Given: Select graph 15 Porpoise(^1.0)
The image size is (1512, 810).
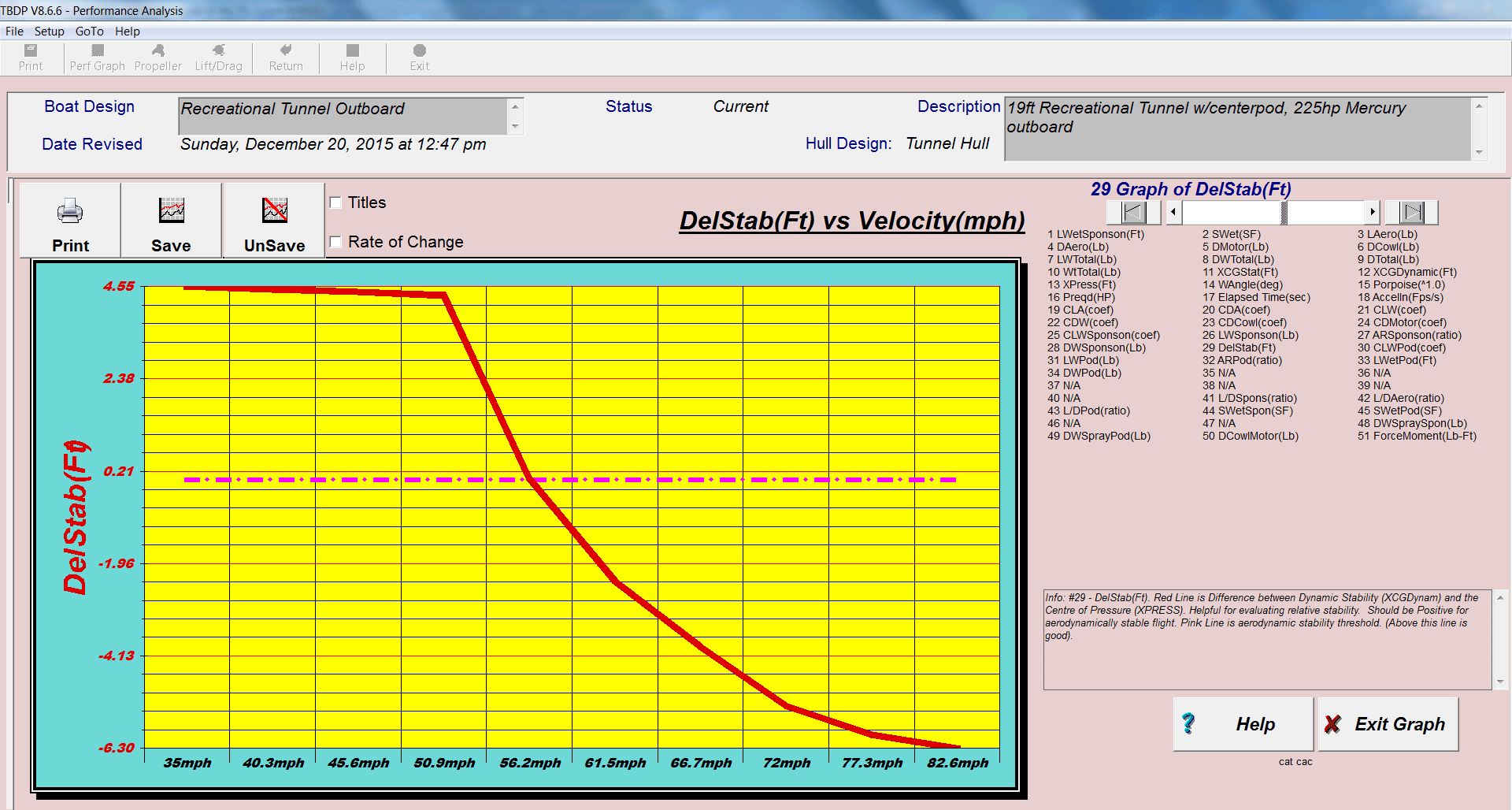Looking at the screenshot, I should tap(1401, 284).
